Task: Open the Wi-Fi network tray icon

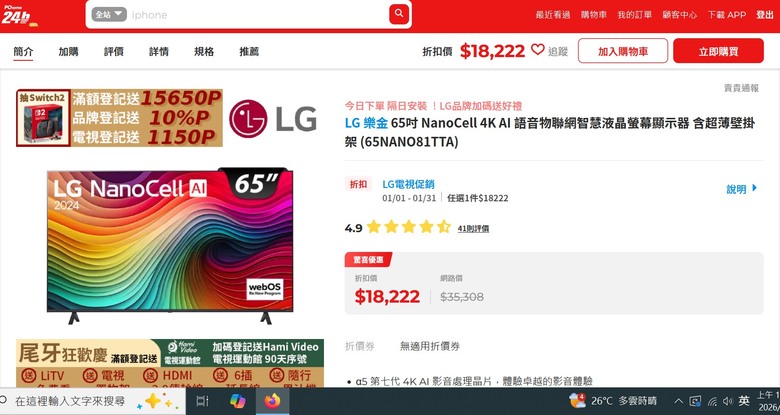Action: tap(712, 401)
